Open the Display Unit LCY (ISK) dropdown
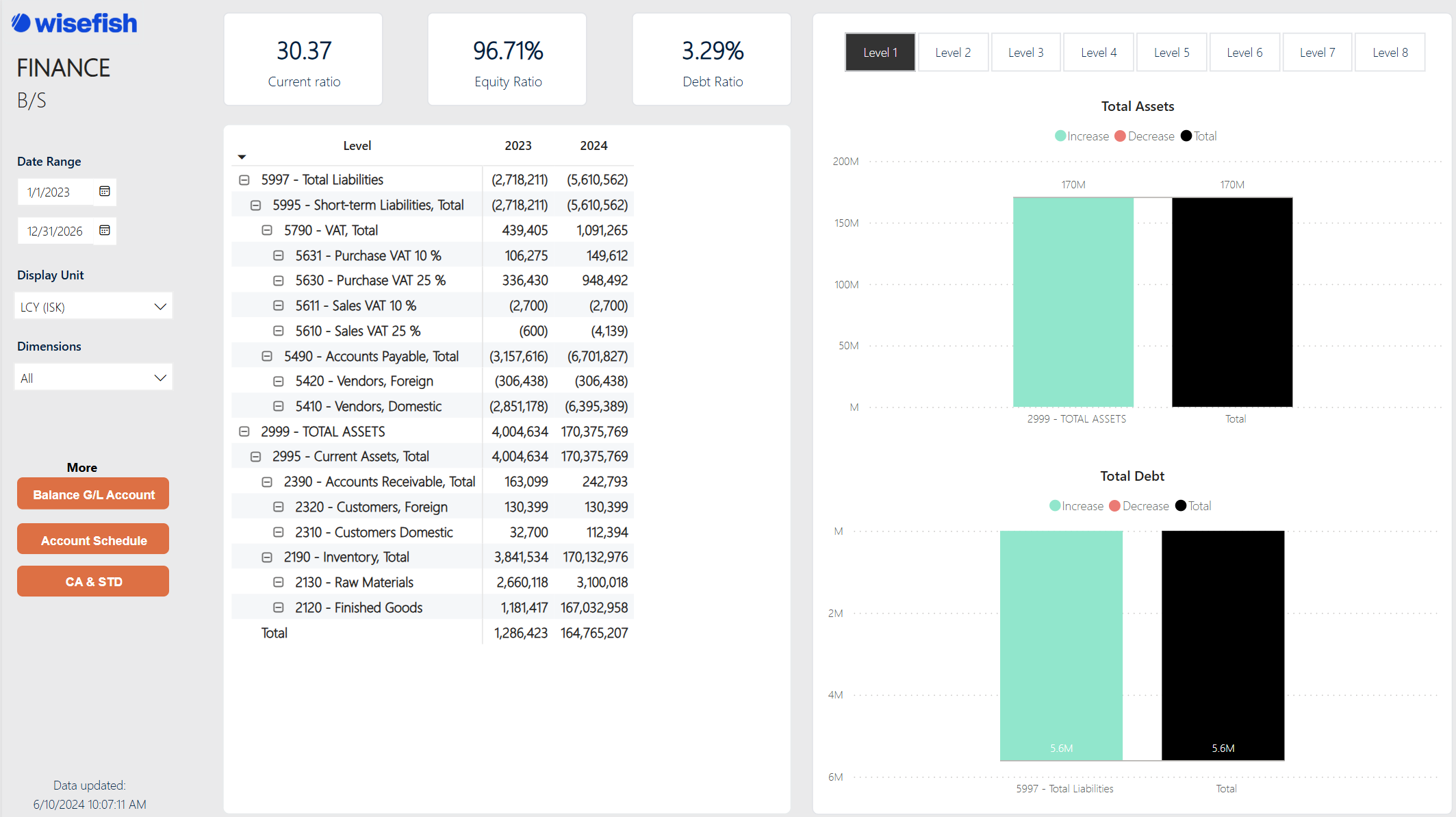The image size is (1456, 817). pos(93,307)
